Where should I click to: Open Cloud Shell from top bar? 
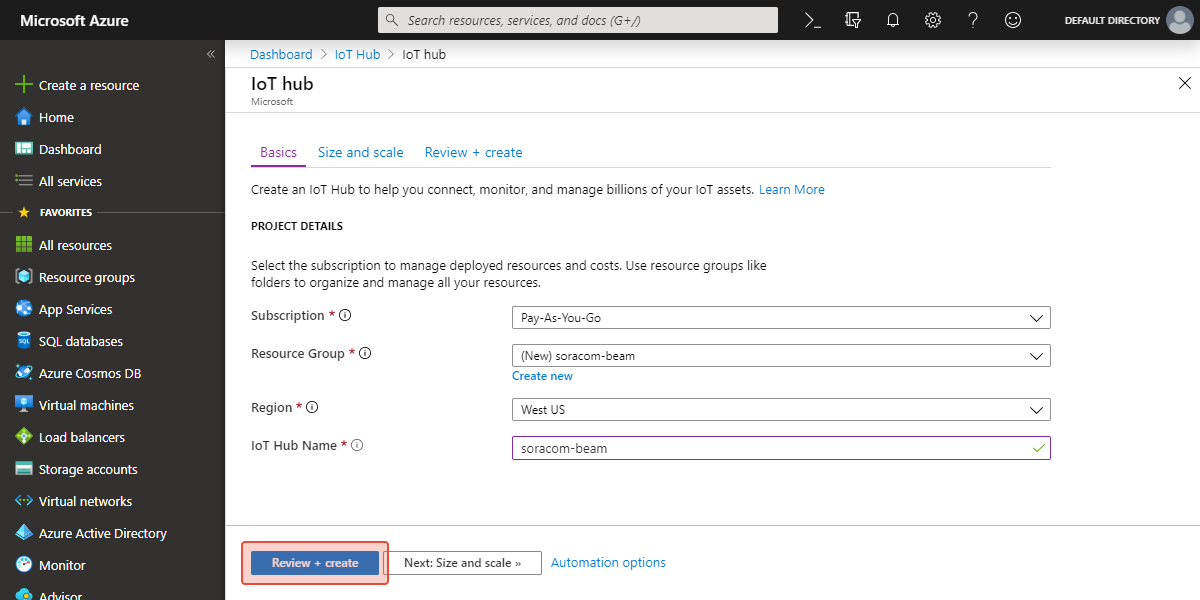pyautogui.click(x=813, y=20)
